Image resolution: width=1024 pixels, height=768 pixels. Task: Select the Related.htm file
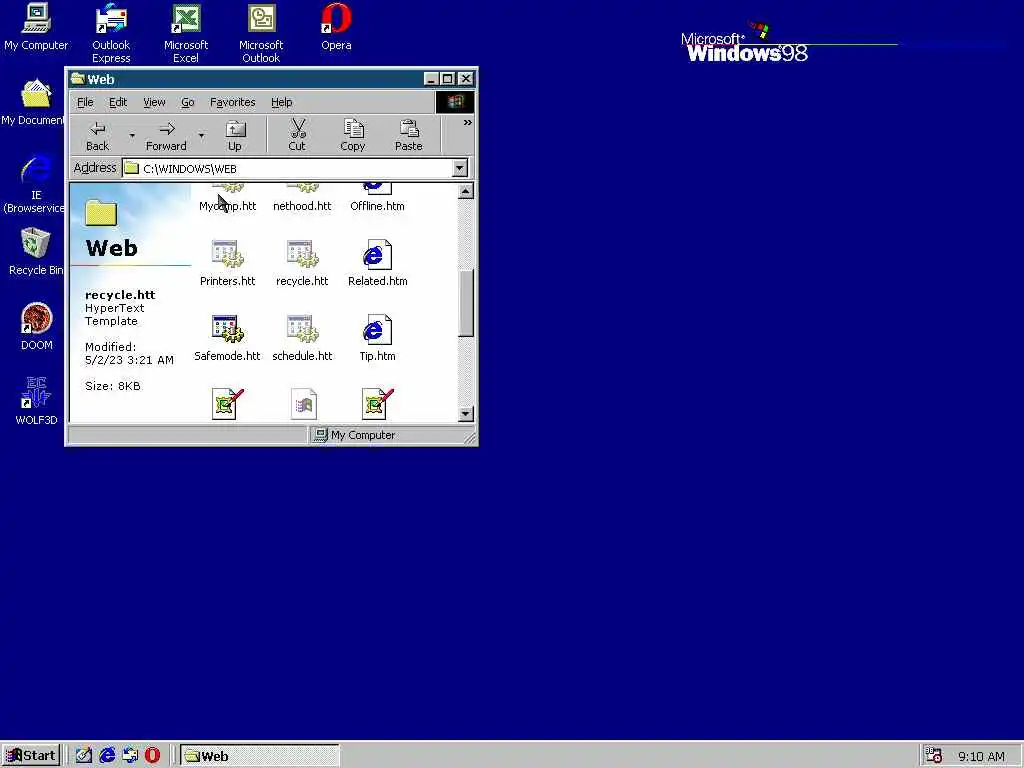tap(377, 264)
